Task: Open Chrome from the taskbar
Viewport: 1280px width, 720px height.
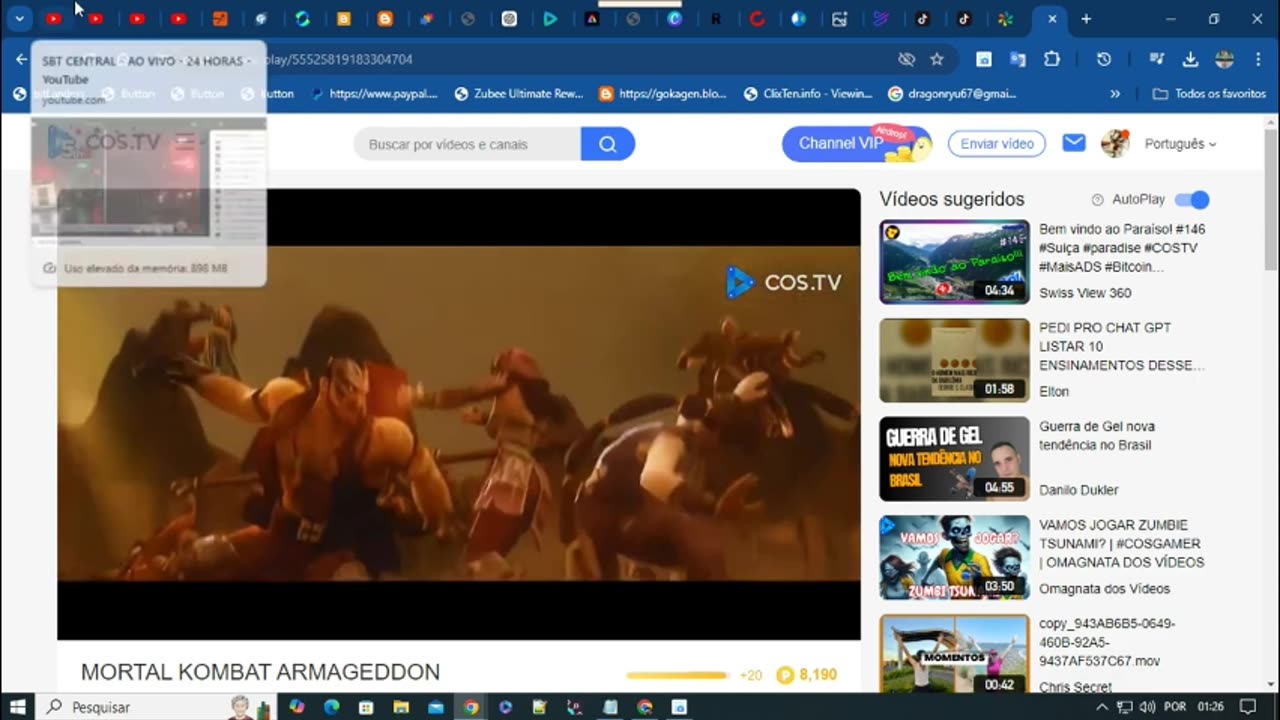Action: (x=470, y=707)
